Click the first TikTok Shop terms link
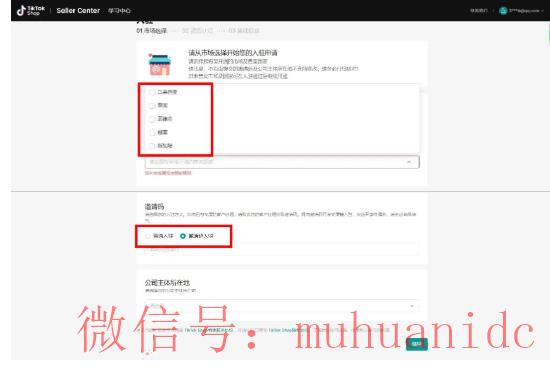The height and width of the screenshot is (369, 550). (x=209, y=330)
